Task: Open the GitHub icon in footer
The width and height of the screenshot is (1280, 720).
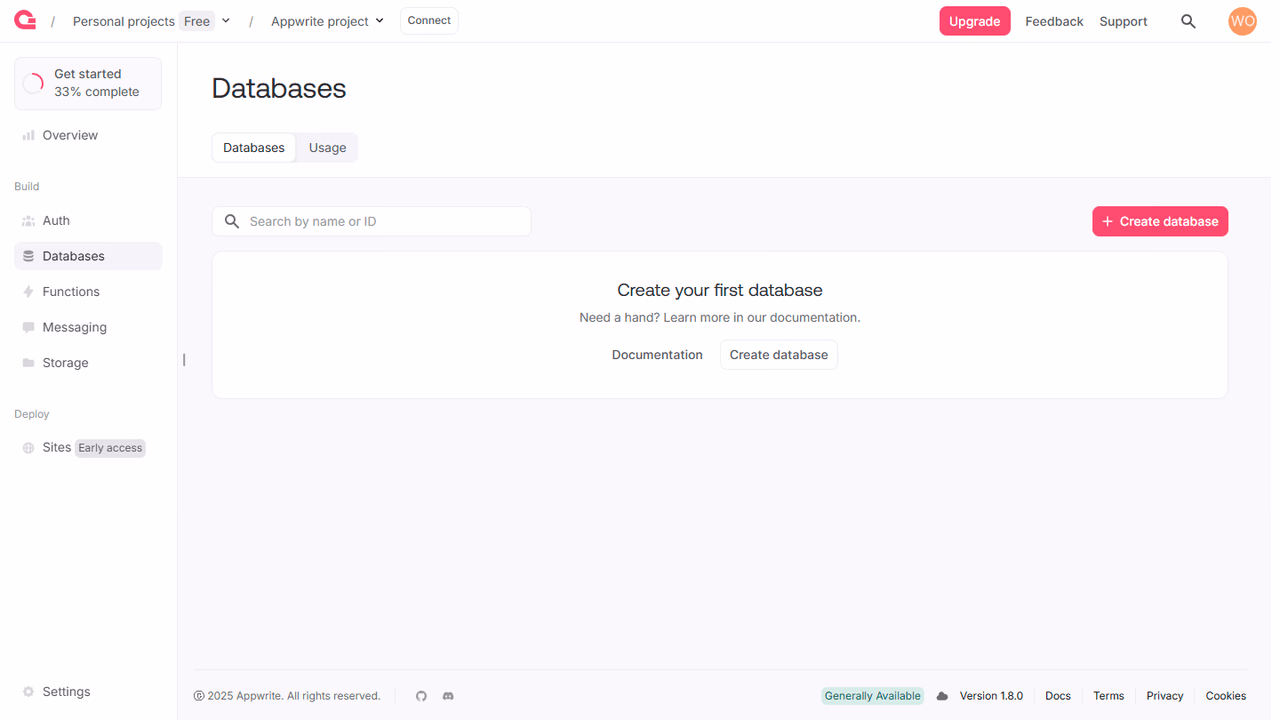Action: pos(421,696)
